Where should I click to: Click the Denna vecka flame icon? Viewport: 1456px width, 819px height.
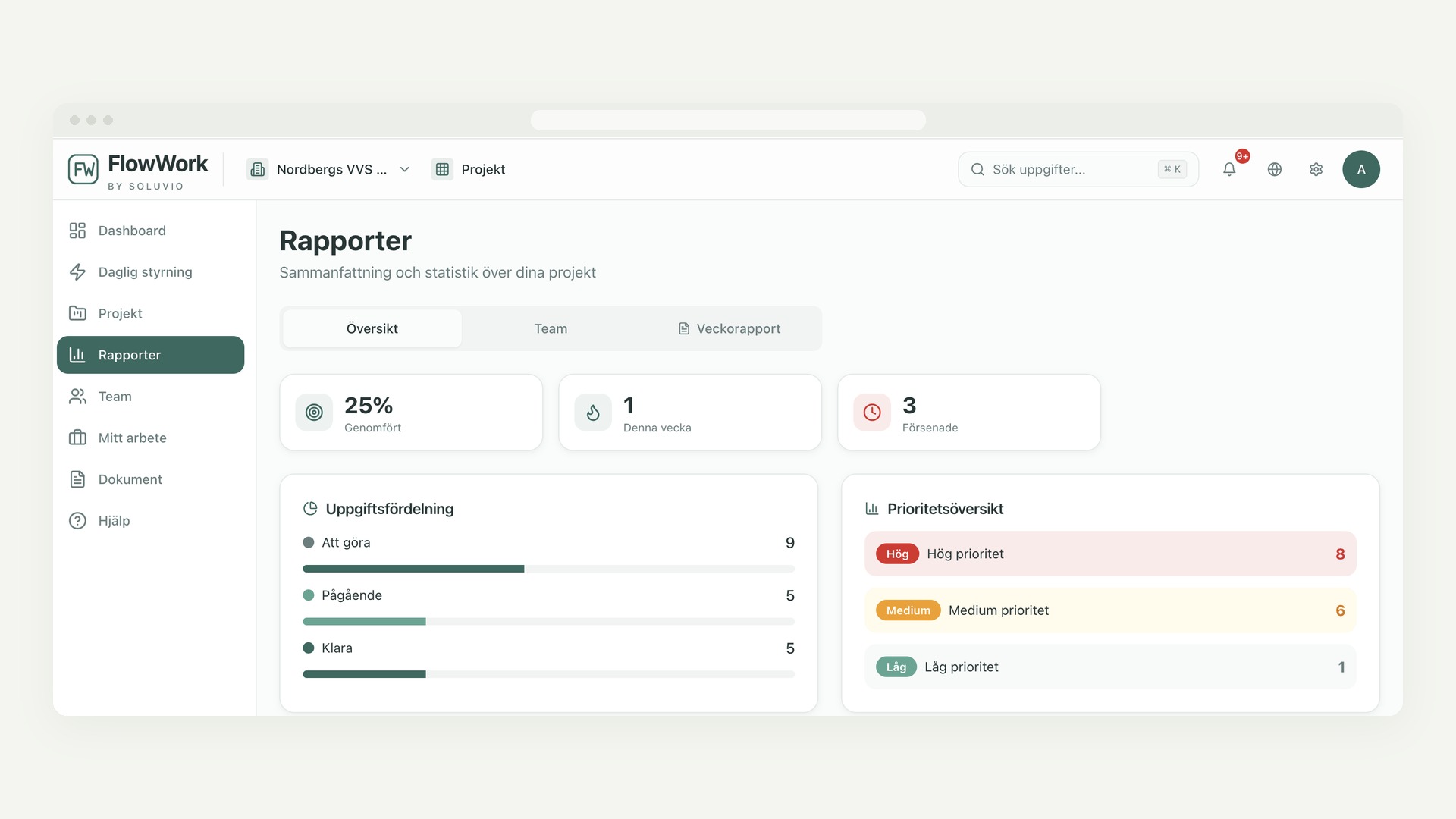point(593,413)
